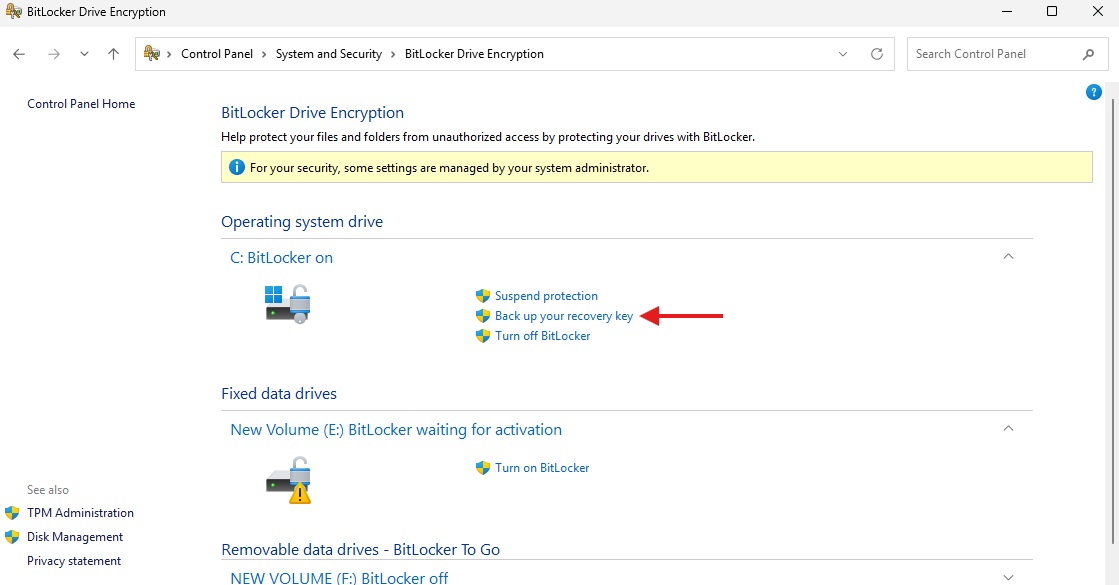Collapse the New Volume (E:) section

[1008, 428]
